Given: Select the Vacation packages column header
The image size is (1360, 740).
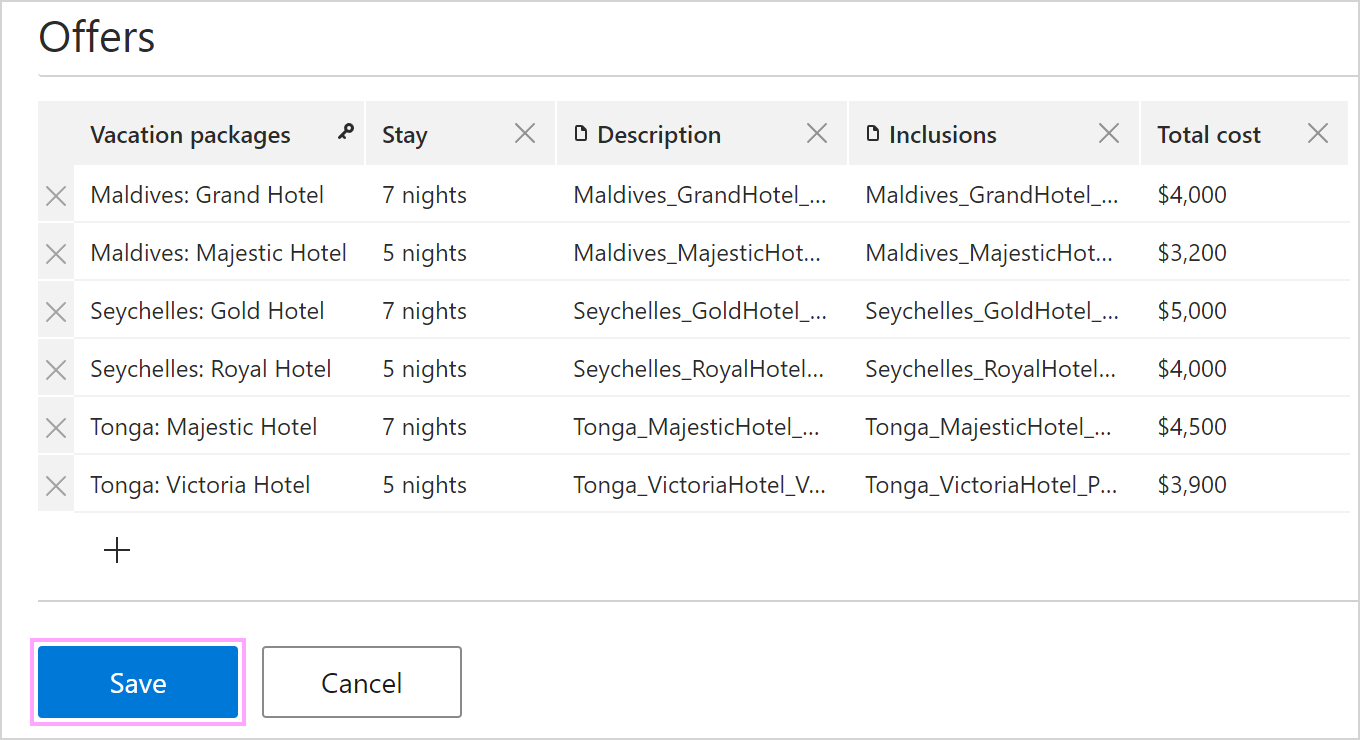Looking at the screenshot, I should pos(190,135).
